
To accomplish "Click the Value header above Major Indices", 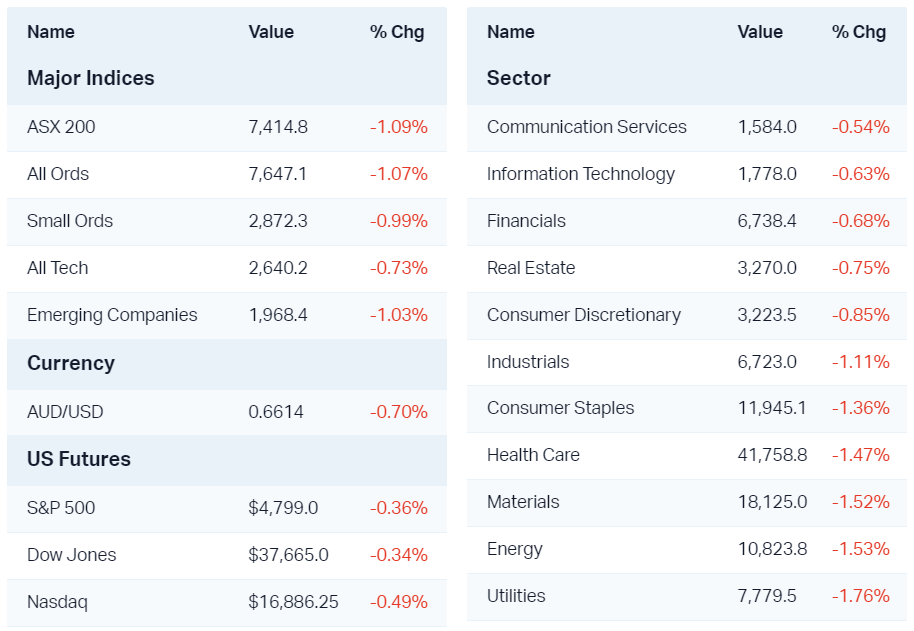I will (x=271, y=32).
